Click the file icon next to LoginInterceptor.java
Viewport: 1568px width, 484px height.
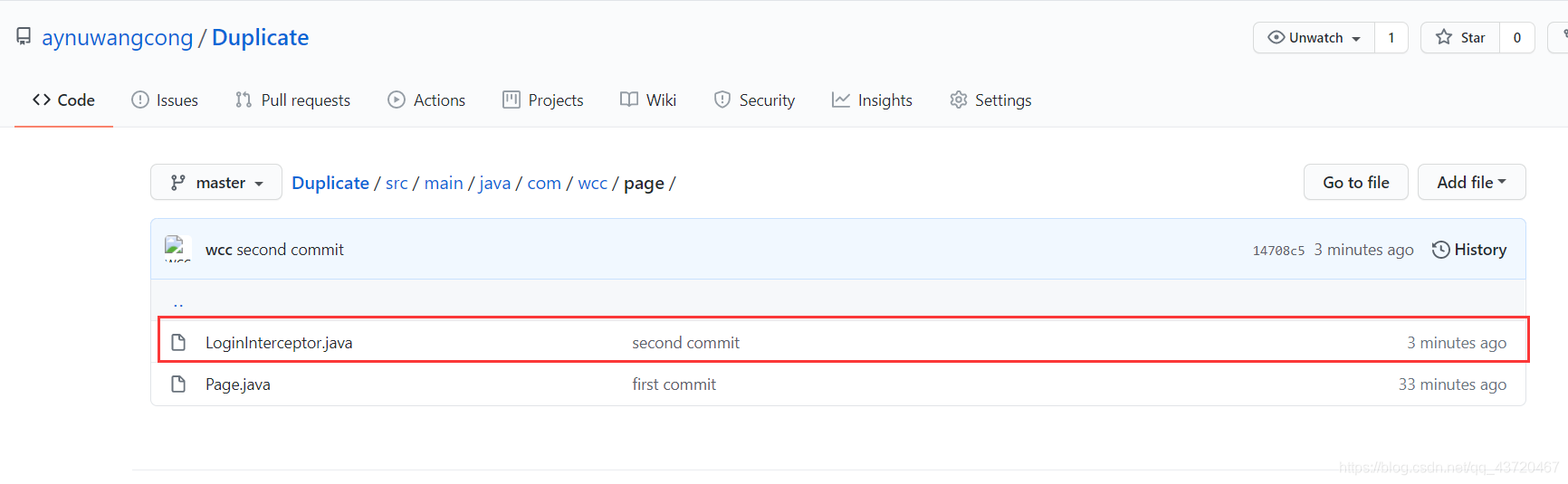(x=178, y=342)
